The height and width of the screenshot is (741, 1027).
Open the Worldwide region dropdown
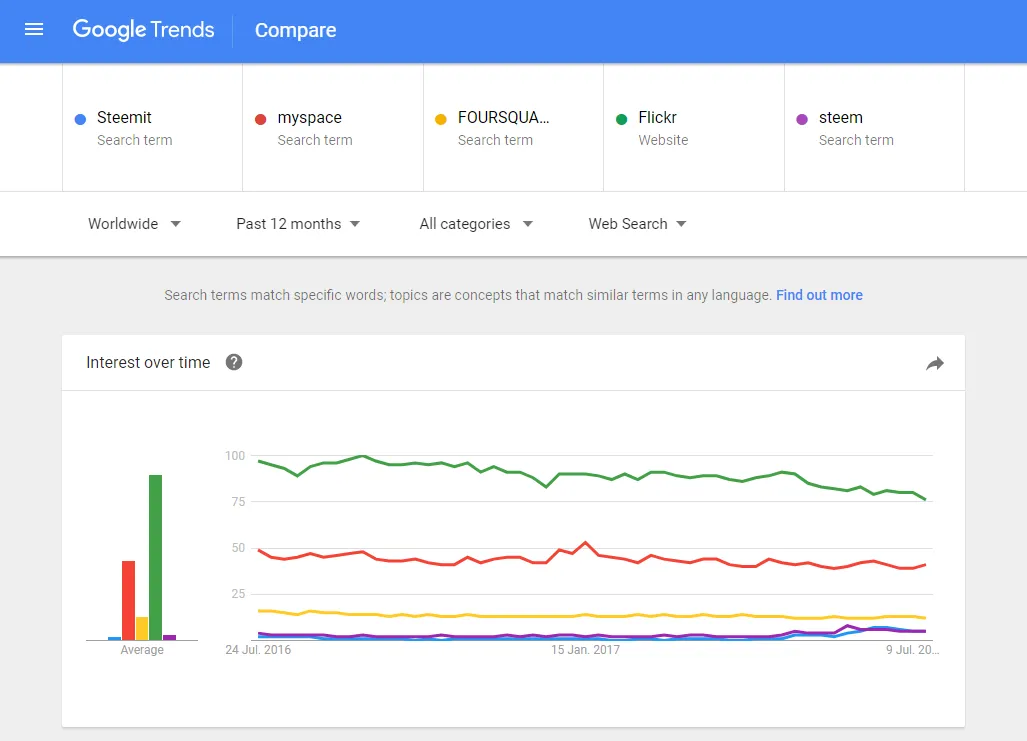click(134, 224)
